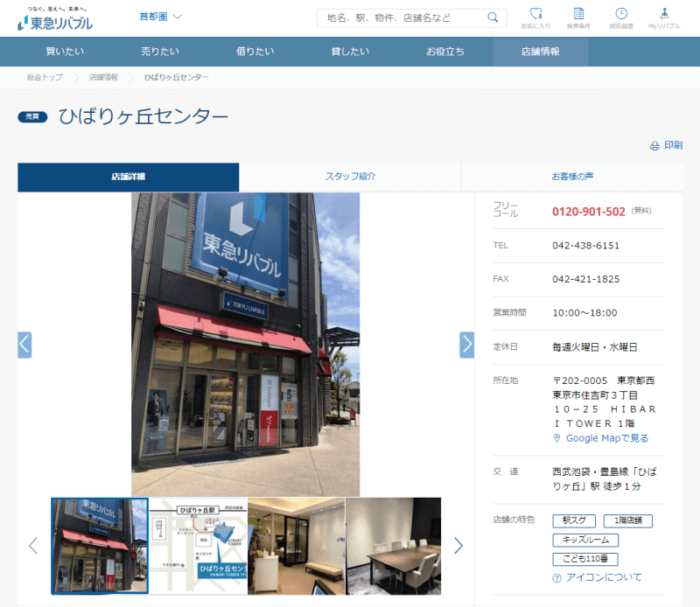This screenshot has height=607, width=700.
Task: Select the reception interior thumbnail
Action: point(296,546)
